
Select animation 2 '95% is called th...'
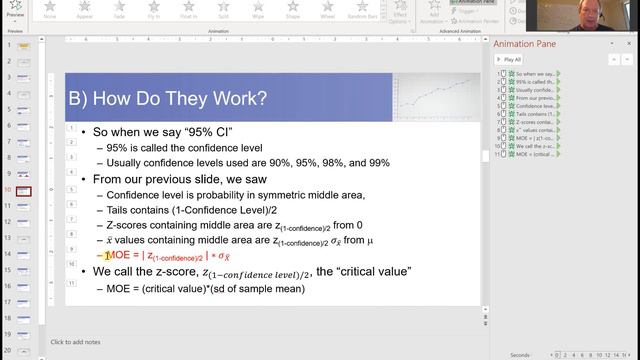[528, 82]
